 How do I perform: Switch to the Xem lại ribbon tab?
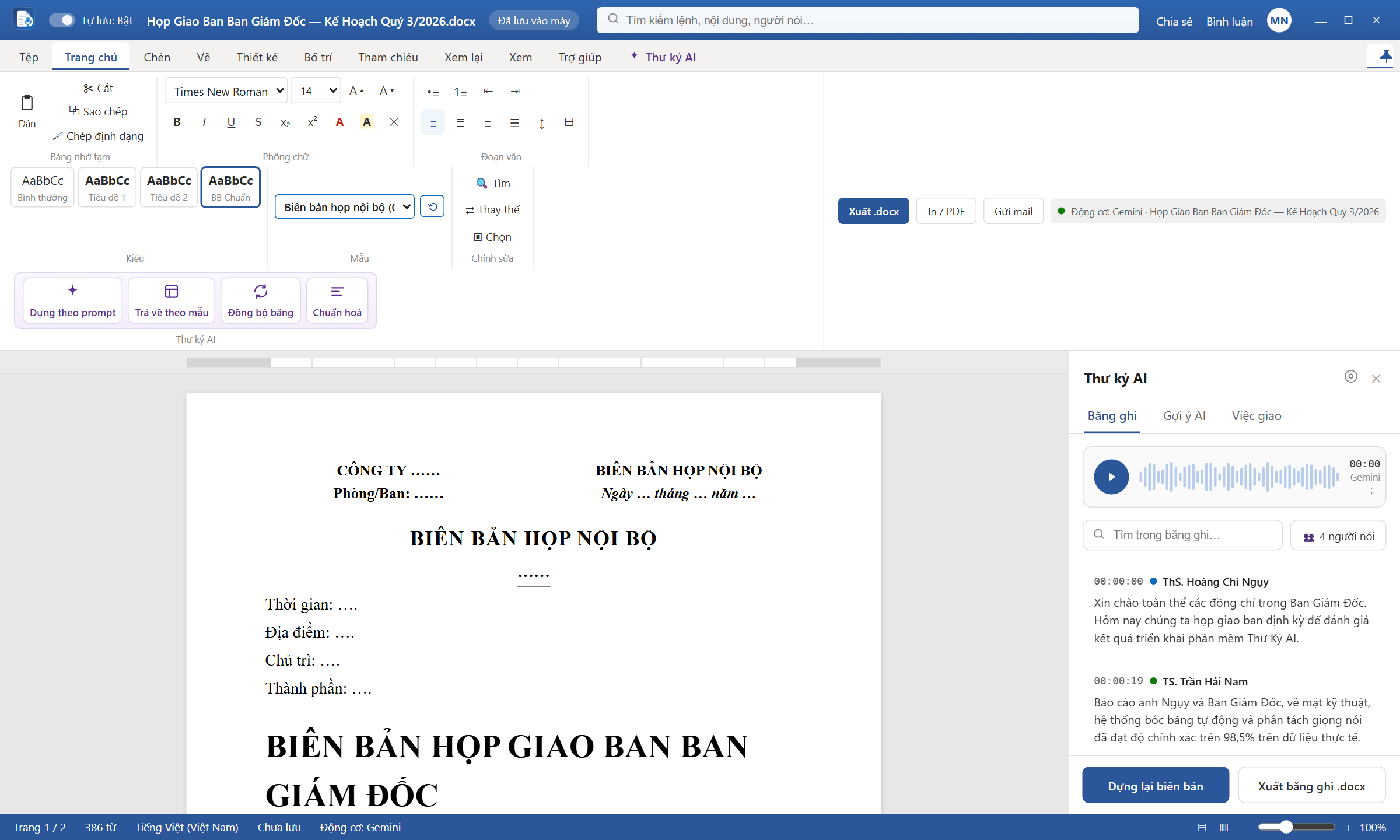coord(464,57)
